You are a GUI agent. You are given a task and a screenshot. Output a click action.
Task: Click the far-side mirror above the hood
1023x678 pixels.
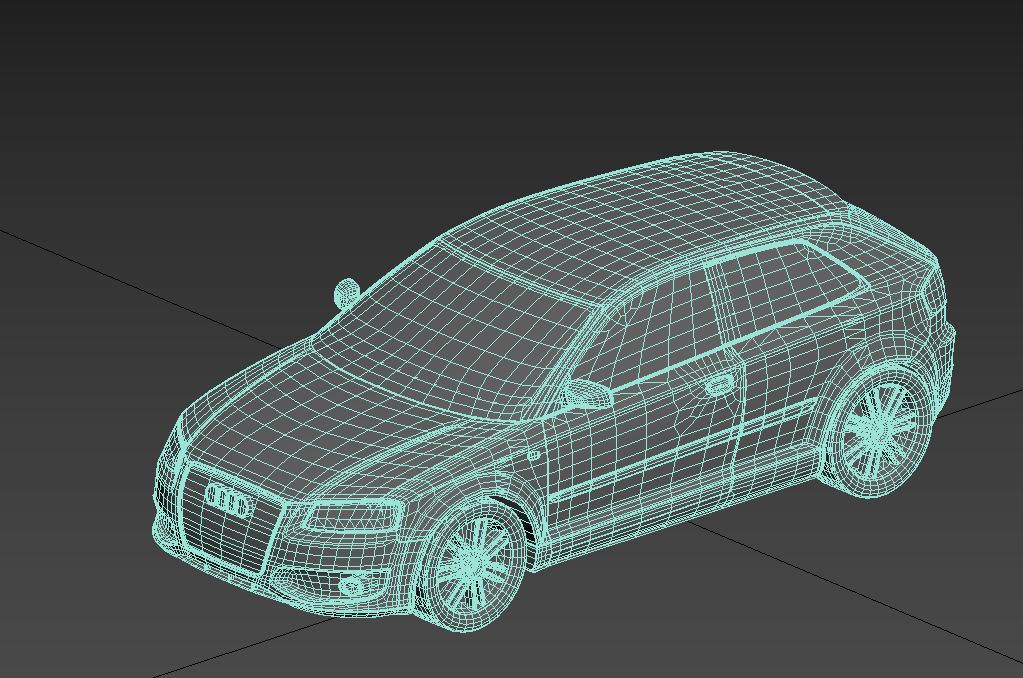point(346,293)
